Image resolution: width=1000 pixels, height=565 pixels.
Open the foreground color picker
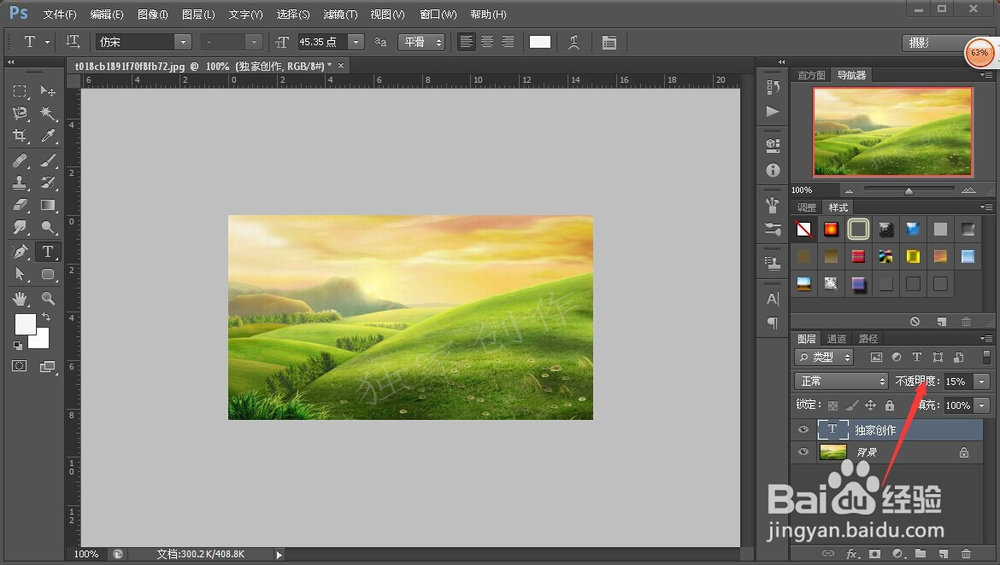pos(24,323)
